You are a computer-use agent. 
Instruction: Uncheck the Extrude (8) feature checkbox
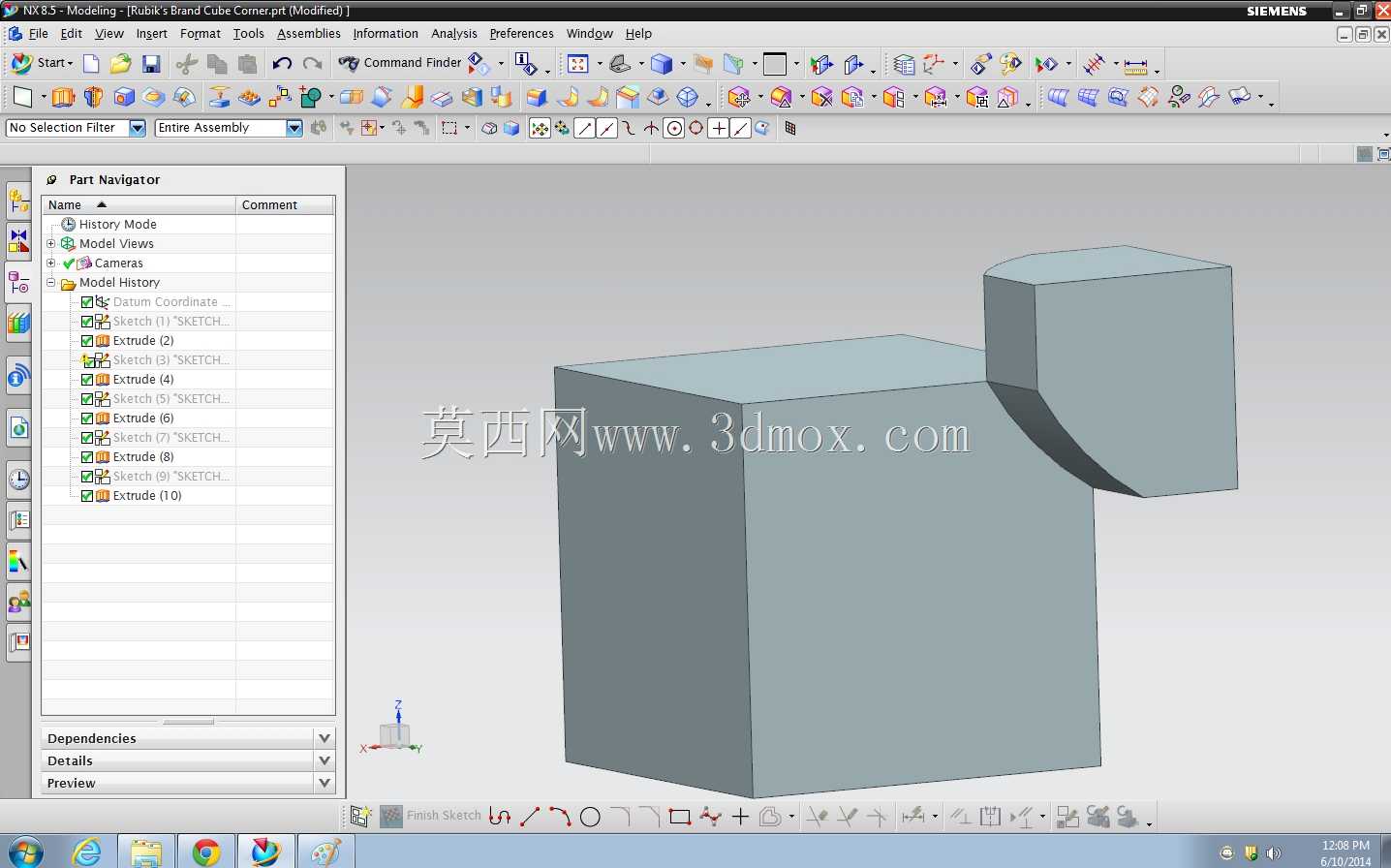click(87, 457)
